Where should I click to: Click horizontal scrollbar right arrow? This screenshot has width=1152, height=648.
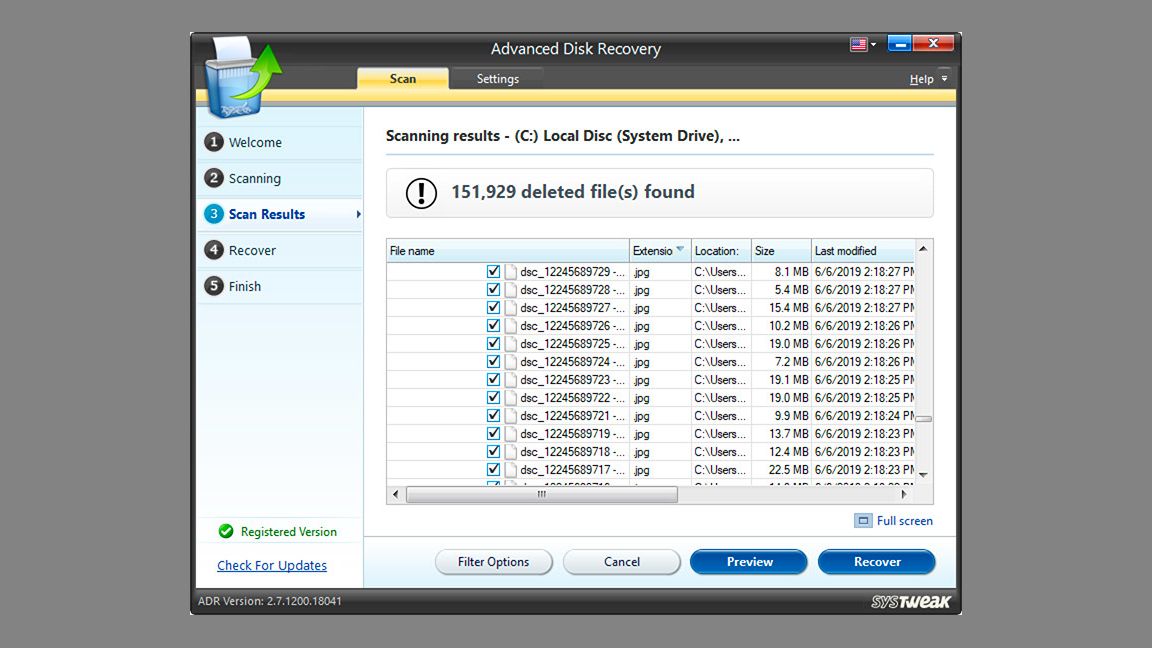[x=904, y=494]
